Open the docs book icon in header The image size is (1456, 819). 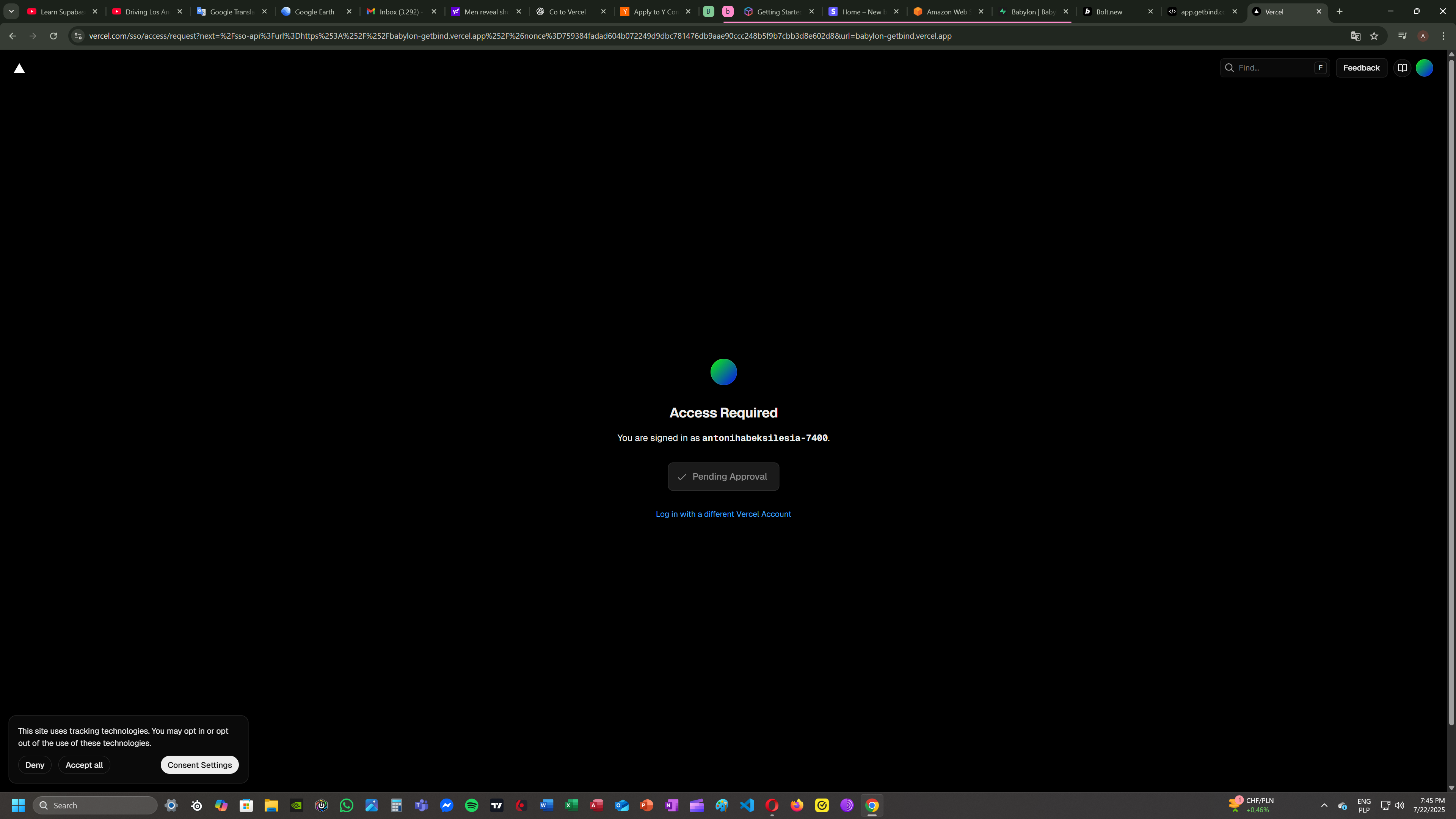tap(1402, 68)
